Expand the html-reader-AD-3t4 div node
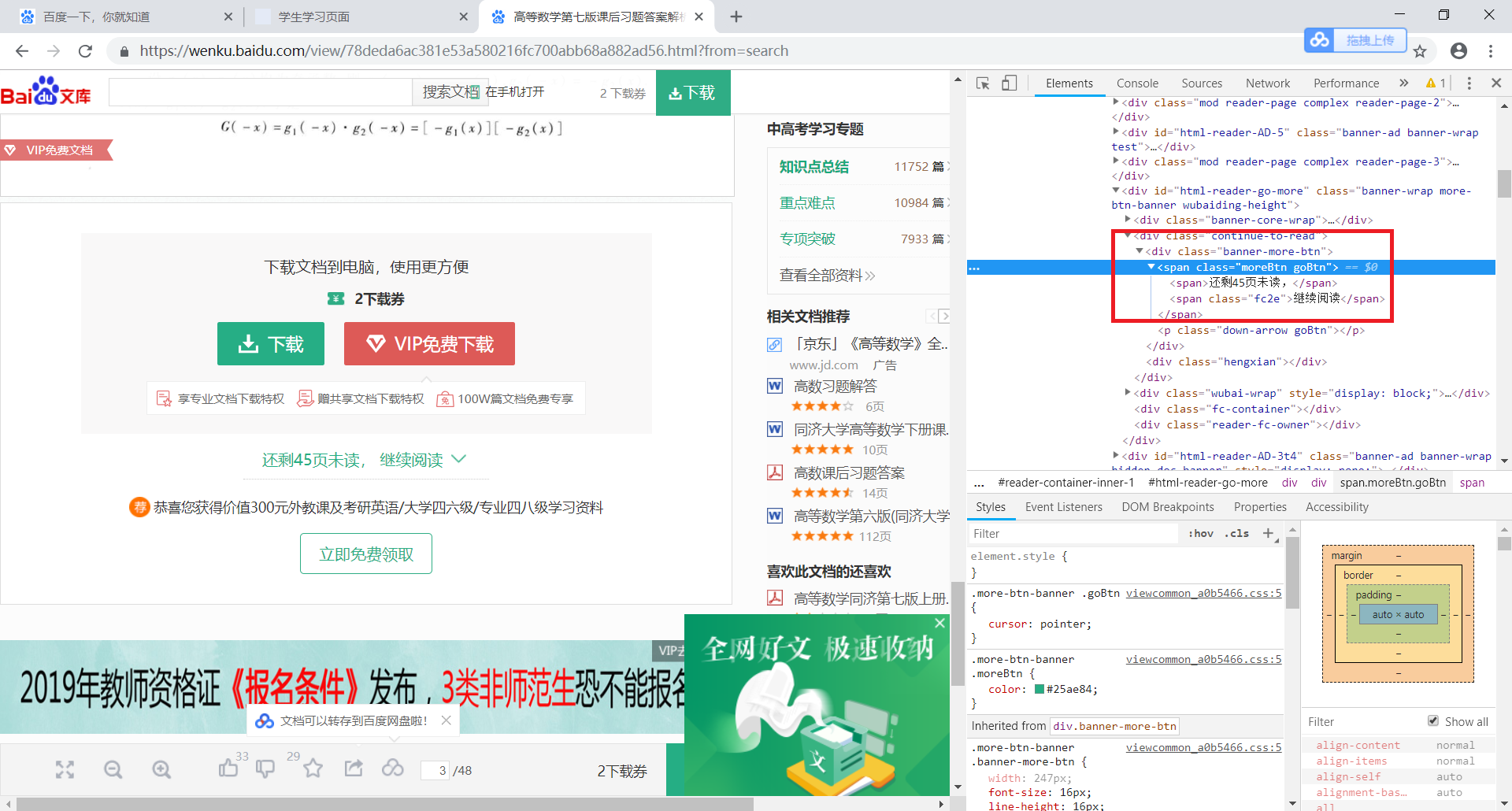Image resolution: width=1512 pixels, height=811 pixels. pyautogui.click(x=1116, y=456)
